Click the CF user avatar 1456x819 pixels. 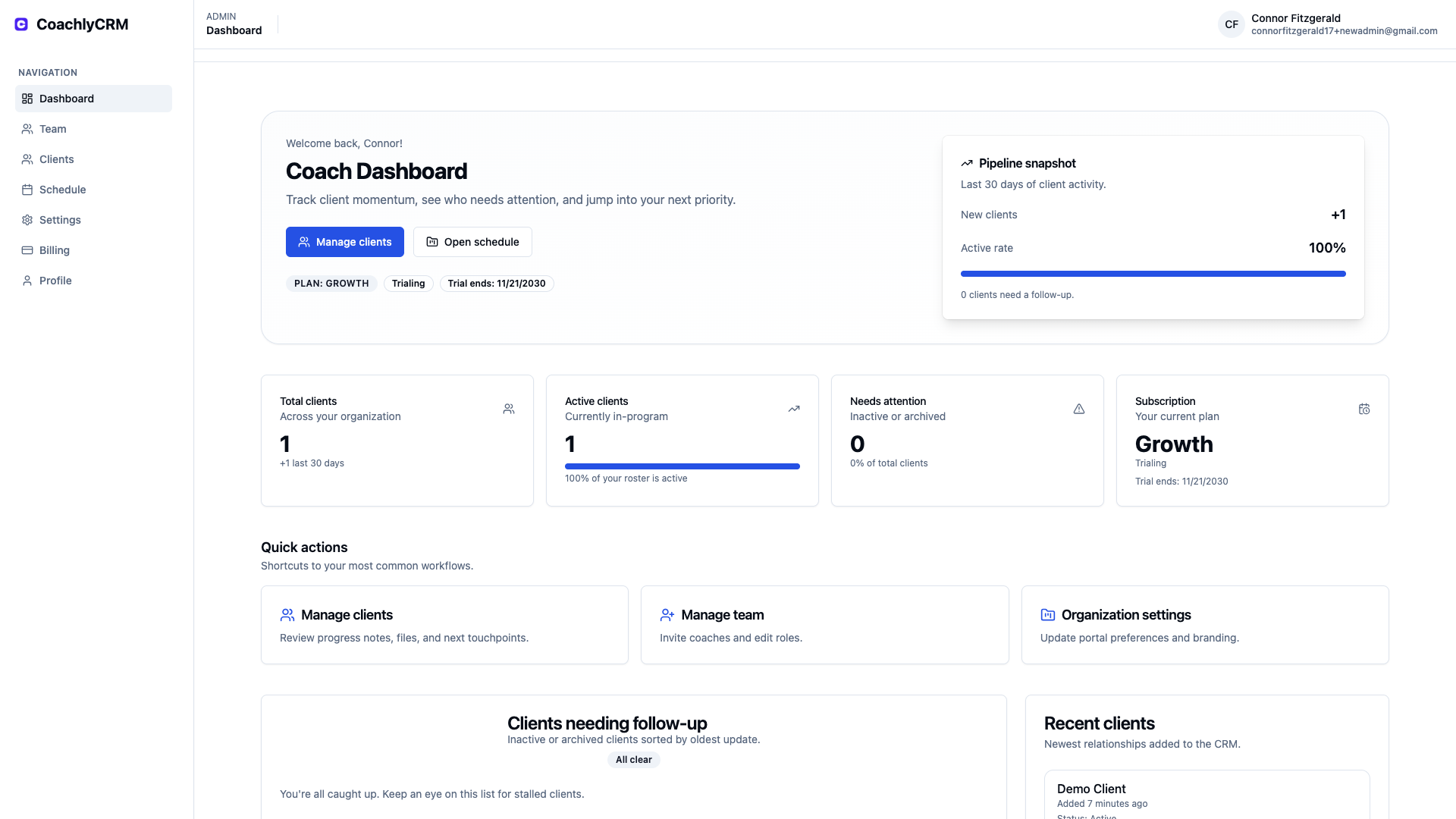1231,24
